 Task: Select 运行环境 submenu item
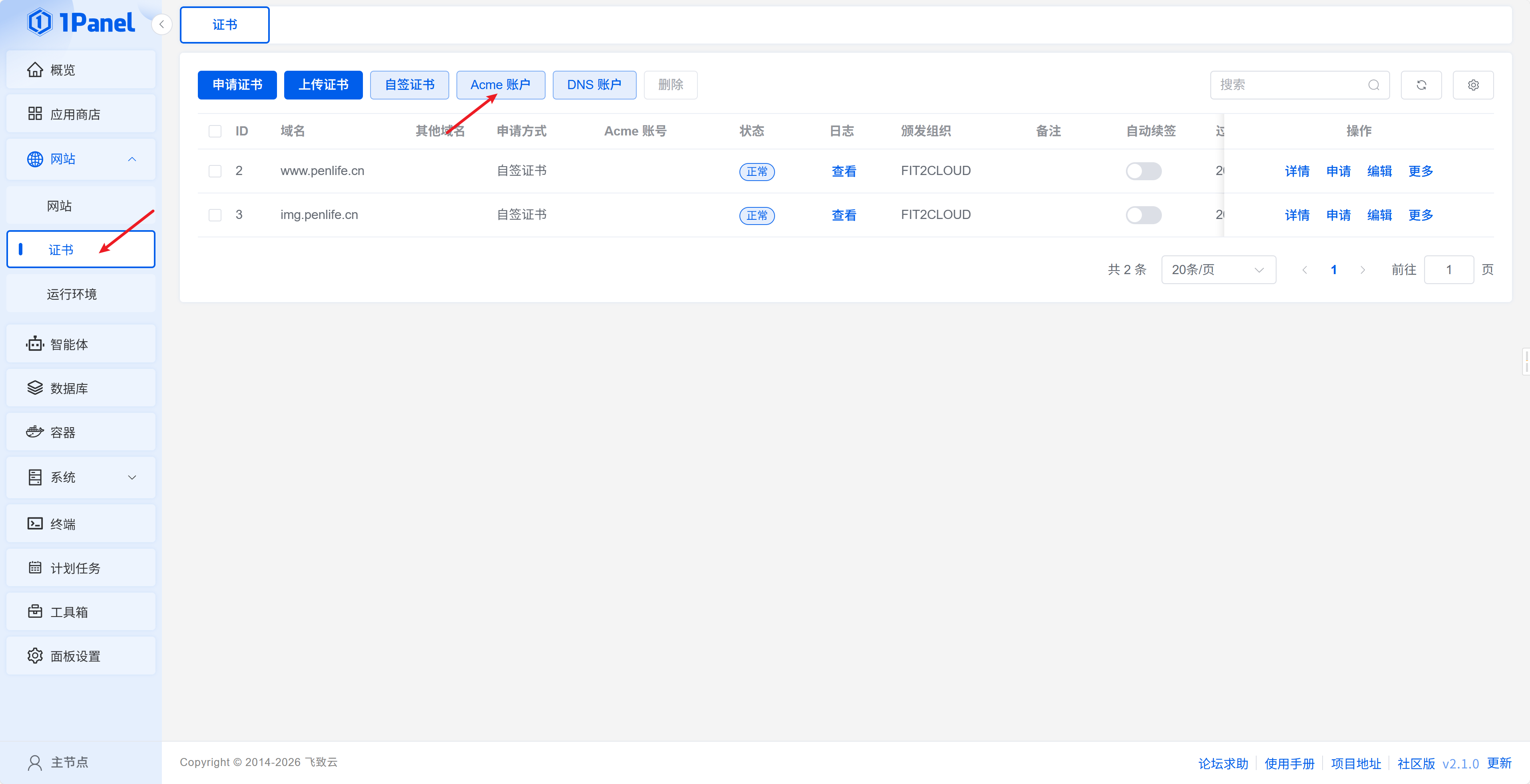pos(72,294)
